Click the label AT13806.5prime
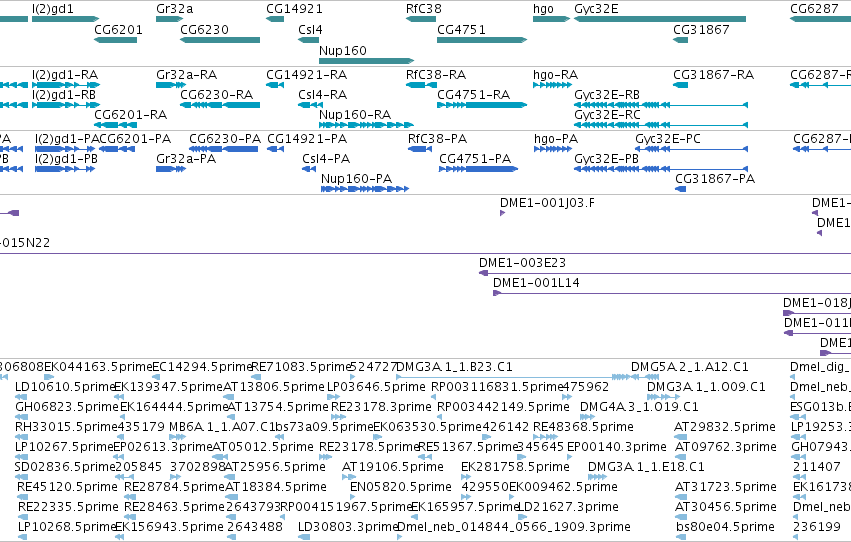Image resolution: width=851 pixels, height=542 pixels. (x=274, y=387)
